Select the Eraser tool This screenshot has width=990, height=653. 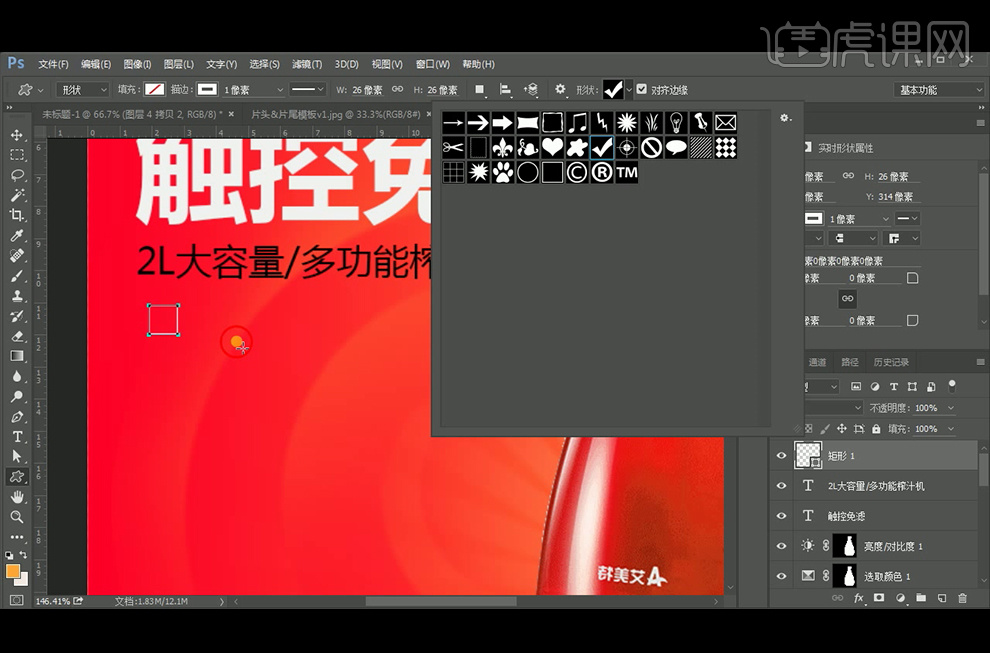17,336
